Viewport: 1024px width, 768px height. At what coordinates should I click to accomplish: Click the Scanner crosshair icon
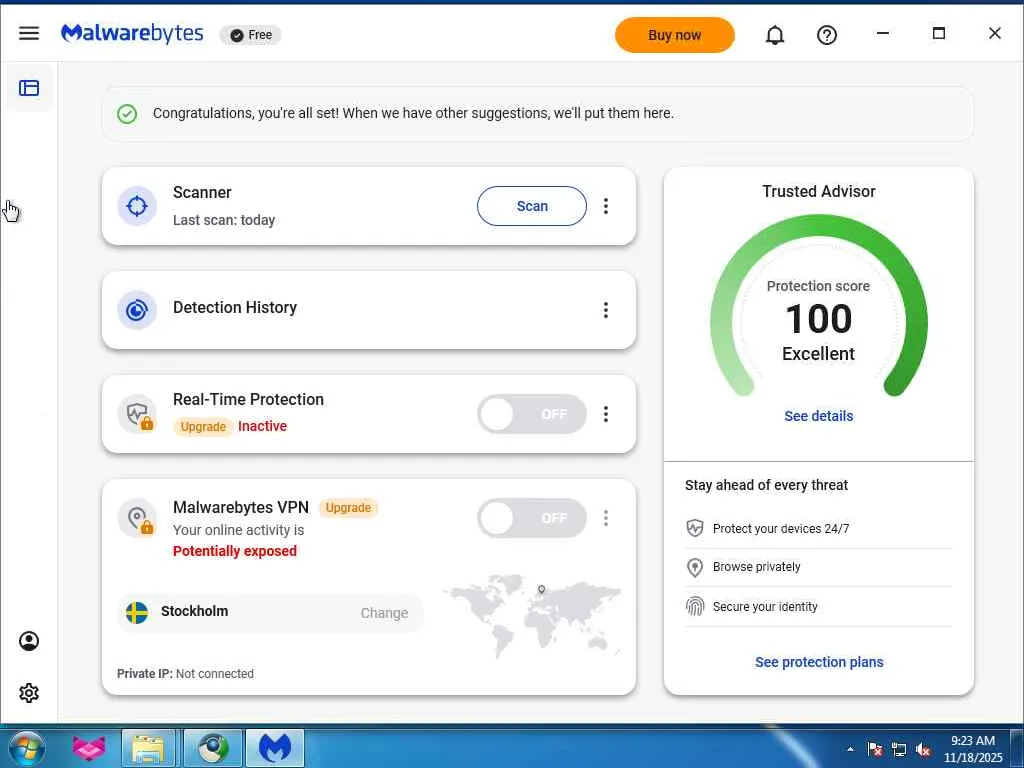coord(136,206)
